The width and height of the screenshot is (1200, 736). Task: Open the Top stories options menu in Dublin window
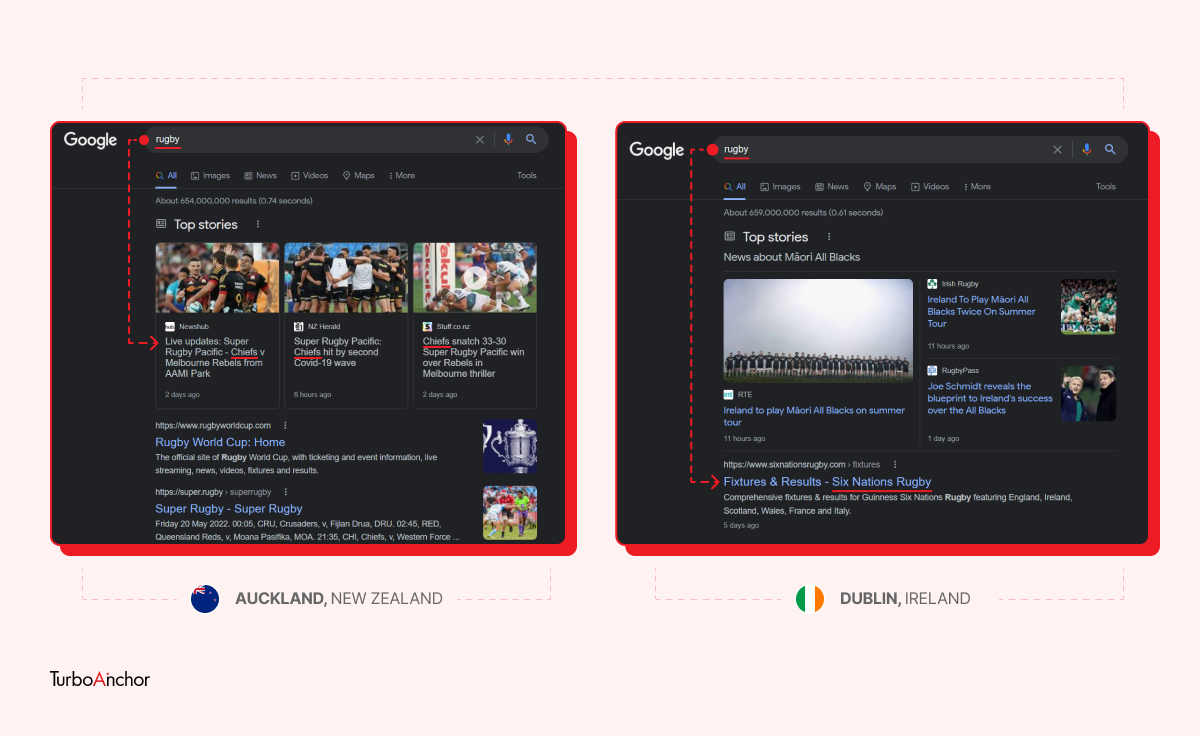pyautogui.click(x=829, y=237)
